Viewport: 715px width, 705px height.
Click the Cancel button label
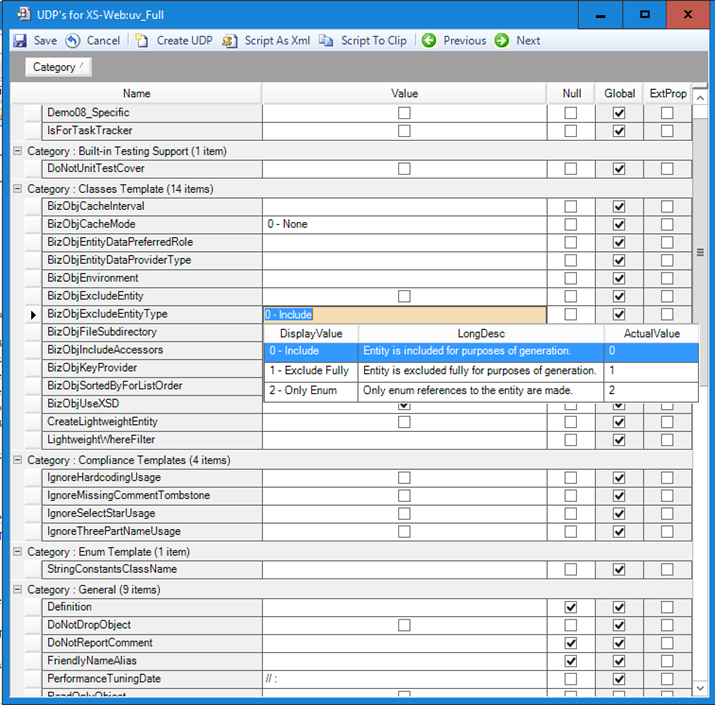(x=104, y=41)
